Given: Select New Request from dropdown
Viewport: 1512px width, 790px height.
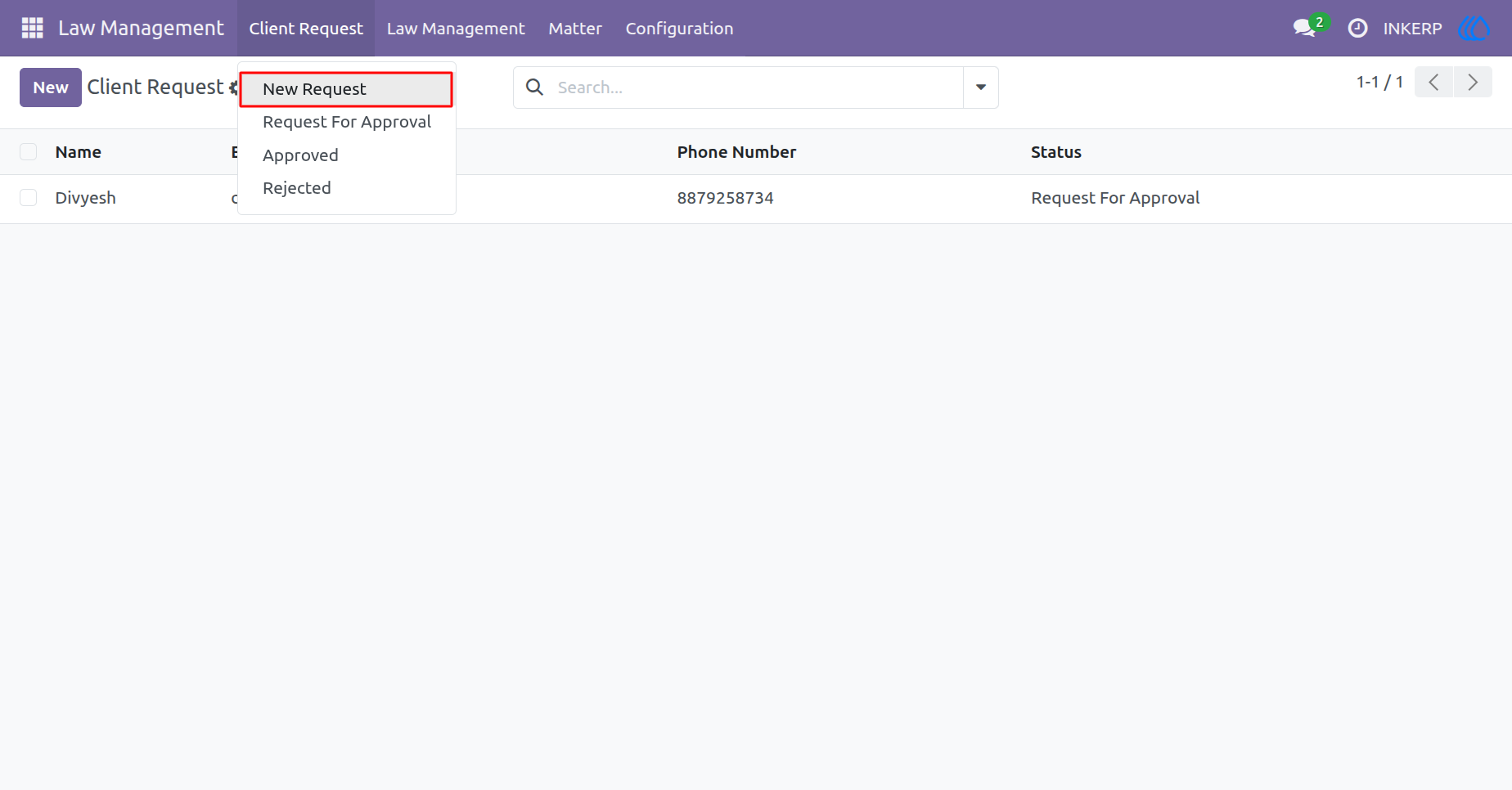Looking at the screenshot, I should pos(346,89).
